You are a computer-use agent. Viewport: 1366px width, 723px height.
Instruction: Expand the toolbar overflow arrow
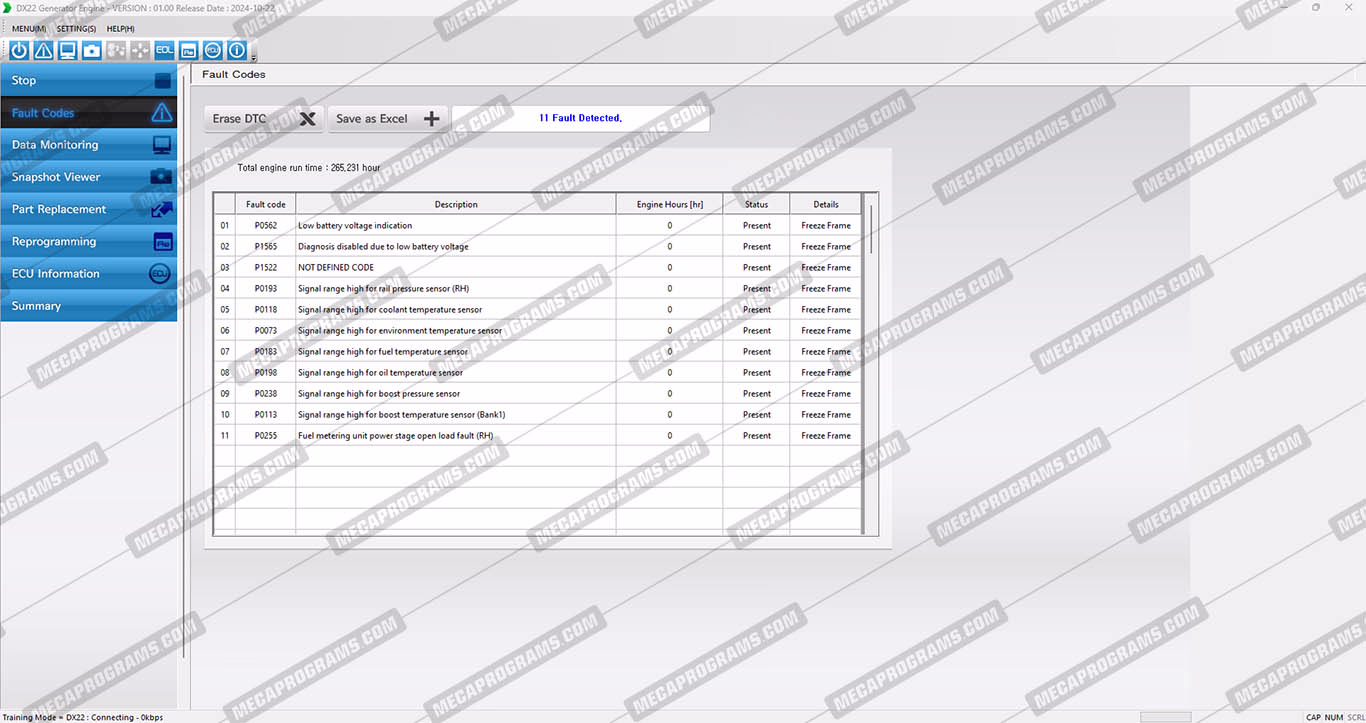[x=254, y=58]
